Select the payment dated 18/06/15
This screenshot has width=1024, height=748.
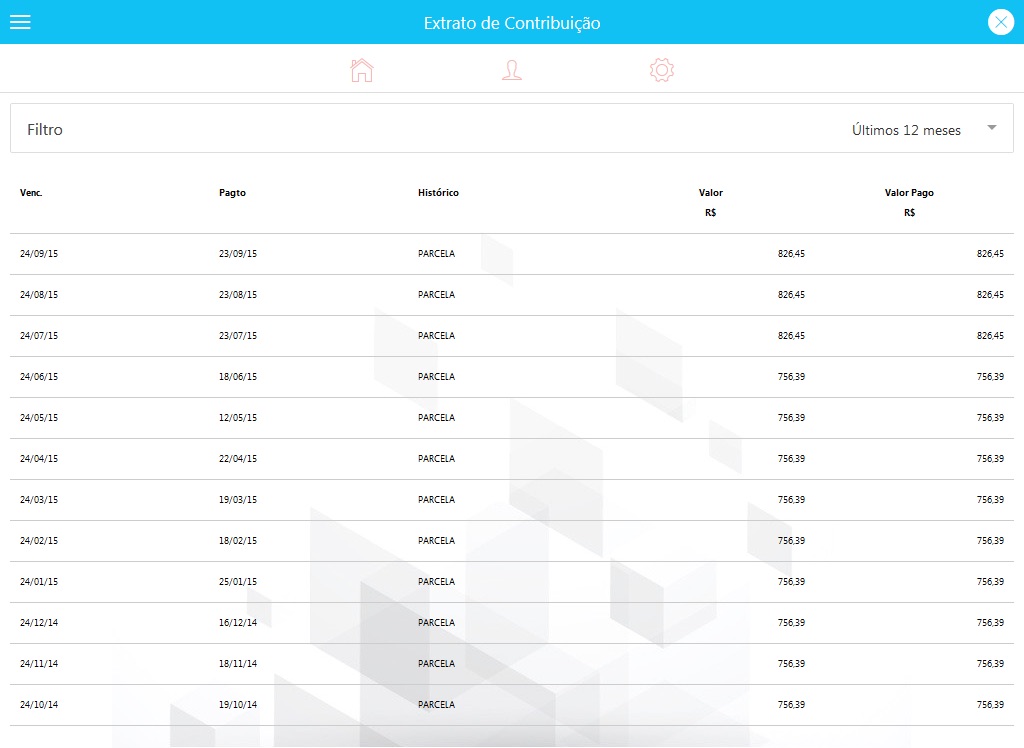pos(238,377)
